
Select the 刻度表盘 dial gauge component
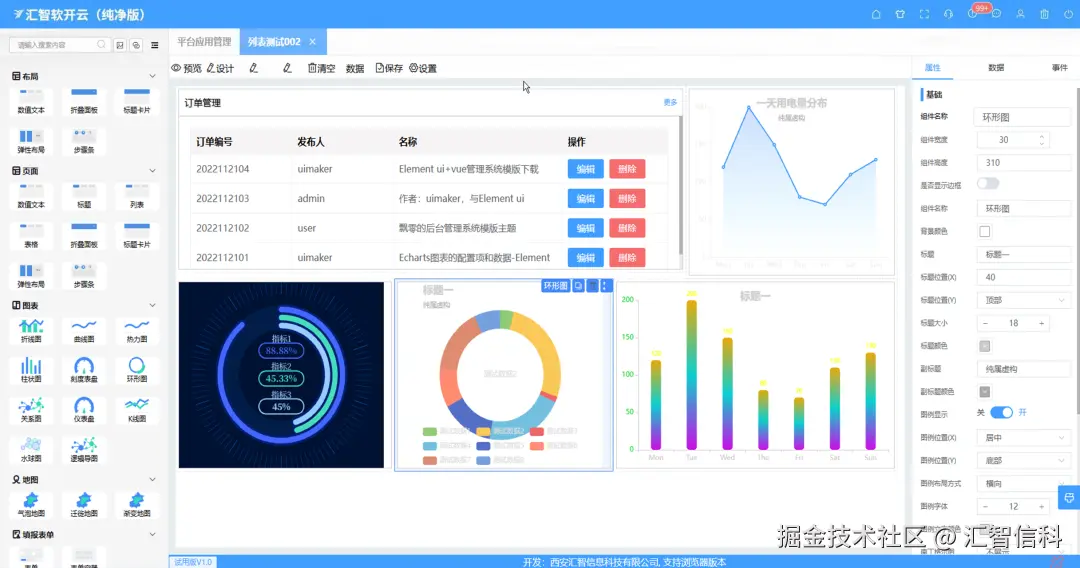[84, 370]
